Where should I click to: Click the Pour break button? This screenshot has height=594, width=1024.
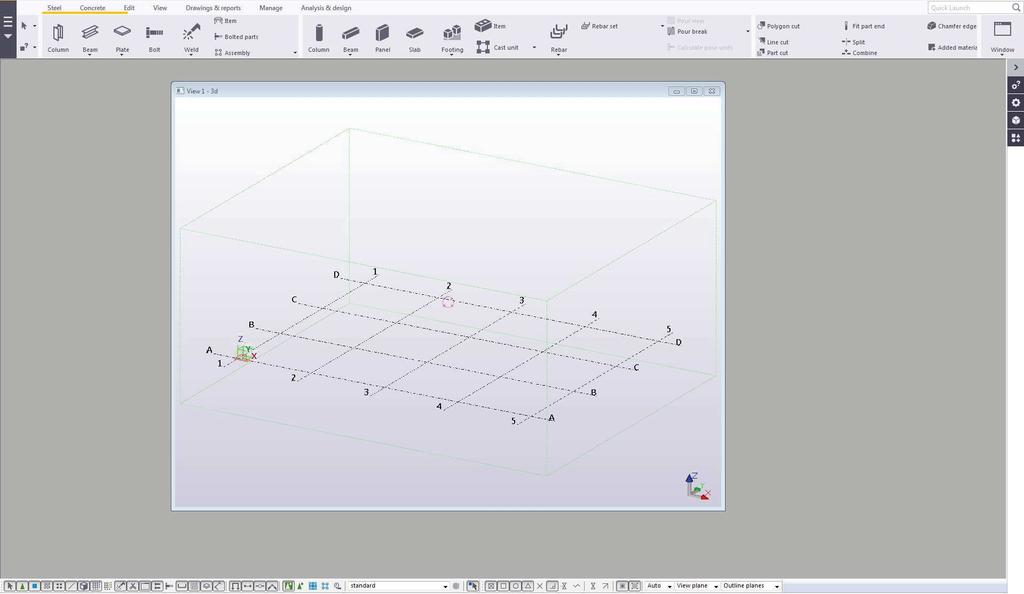(x=687, y=31)
